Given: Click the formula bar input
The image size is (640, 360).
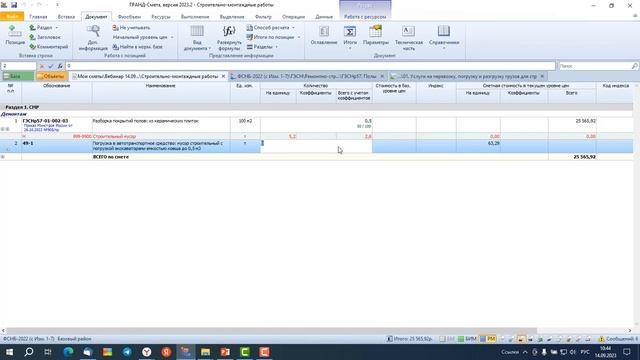Looking at the screenshot, I should [310, 66].
